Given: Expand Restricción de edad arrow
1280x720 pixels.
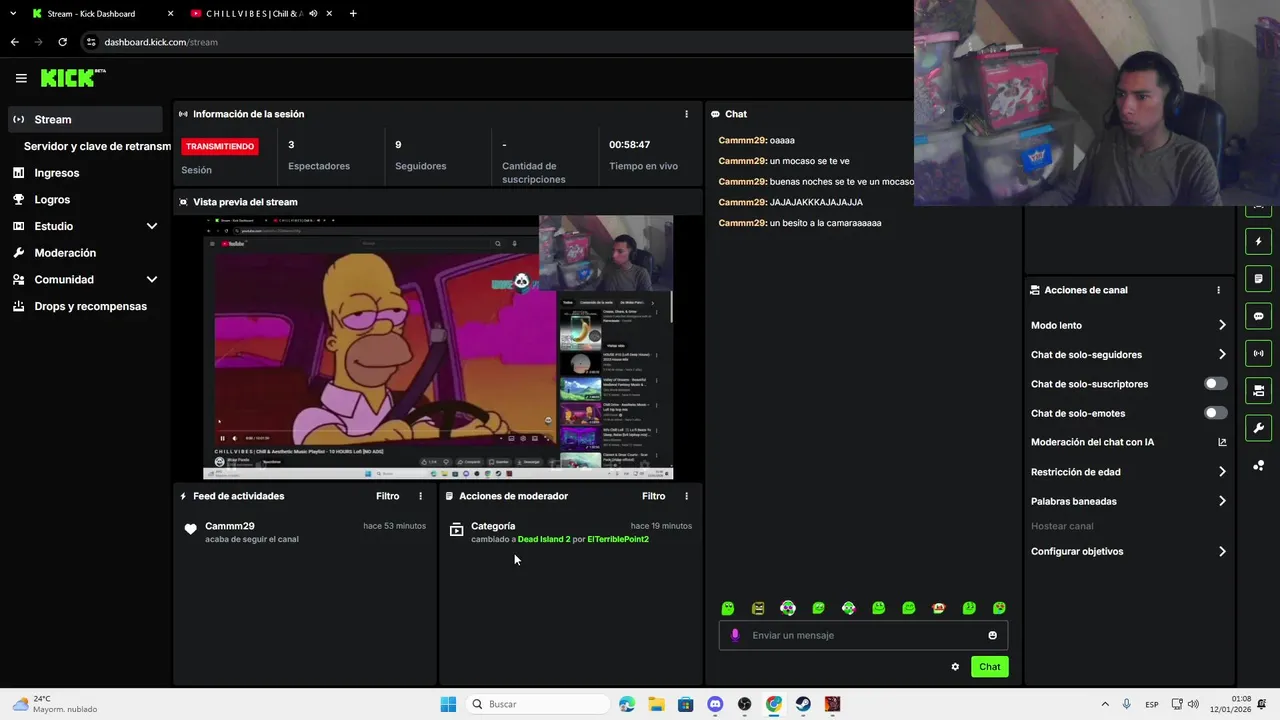Looking at the screenshot, I should (x=1222, y=472).
